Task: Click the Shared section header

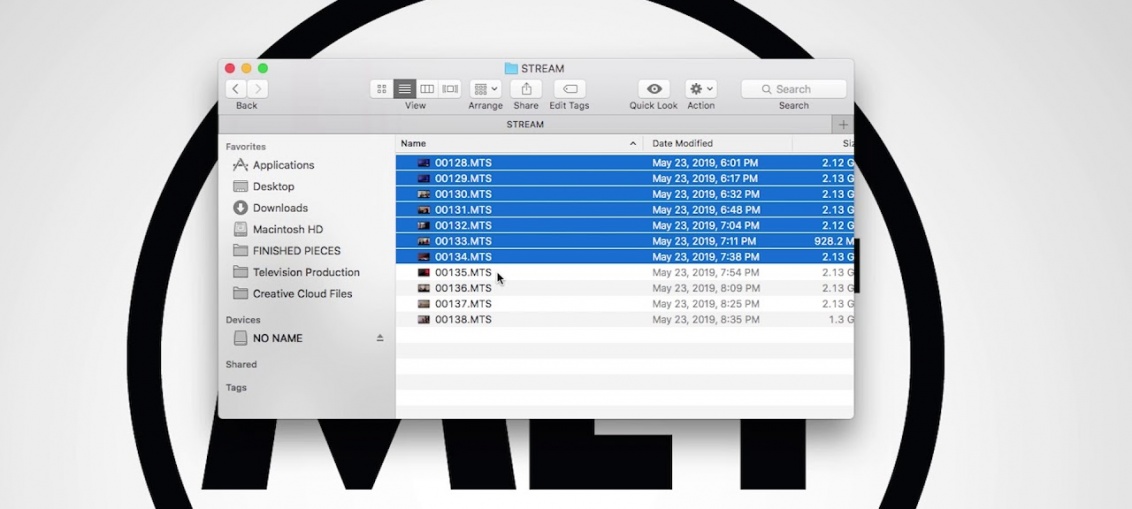Action: coord(241,365)
